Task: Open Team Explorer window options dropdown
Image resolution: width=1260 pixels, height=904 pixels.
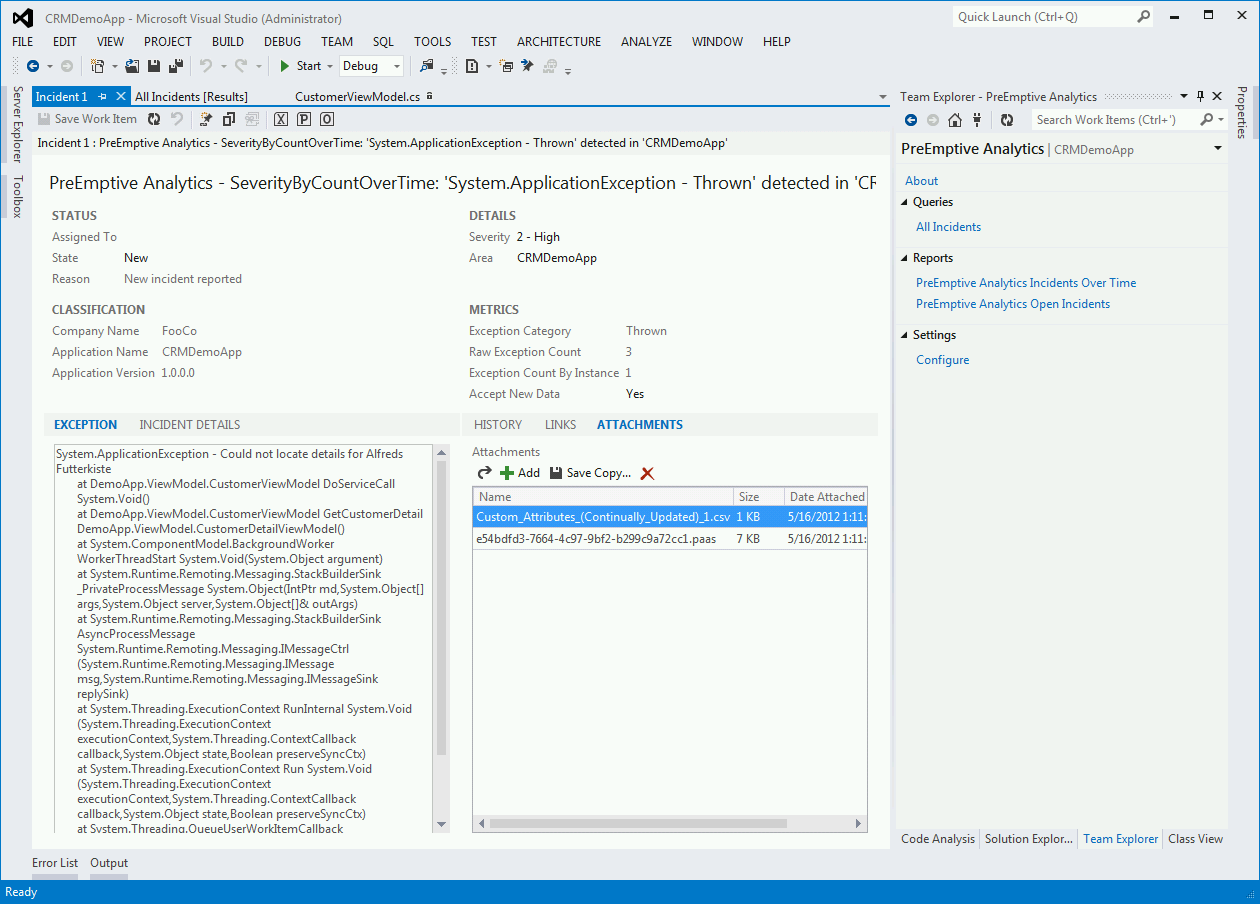Action: point(1184,96)
